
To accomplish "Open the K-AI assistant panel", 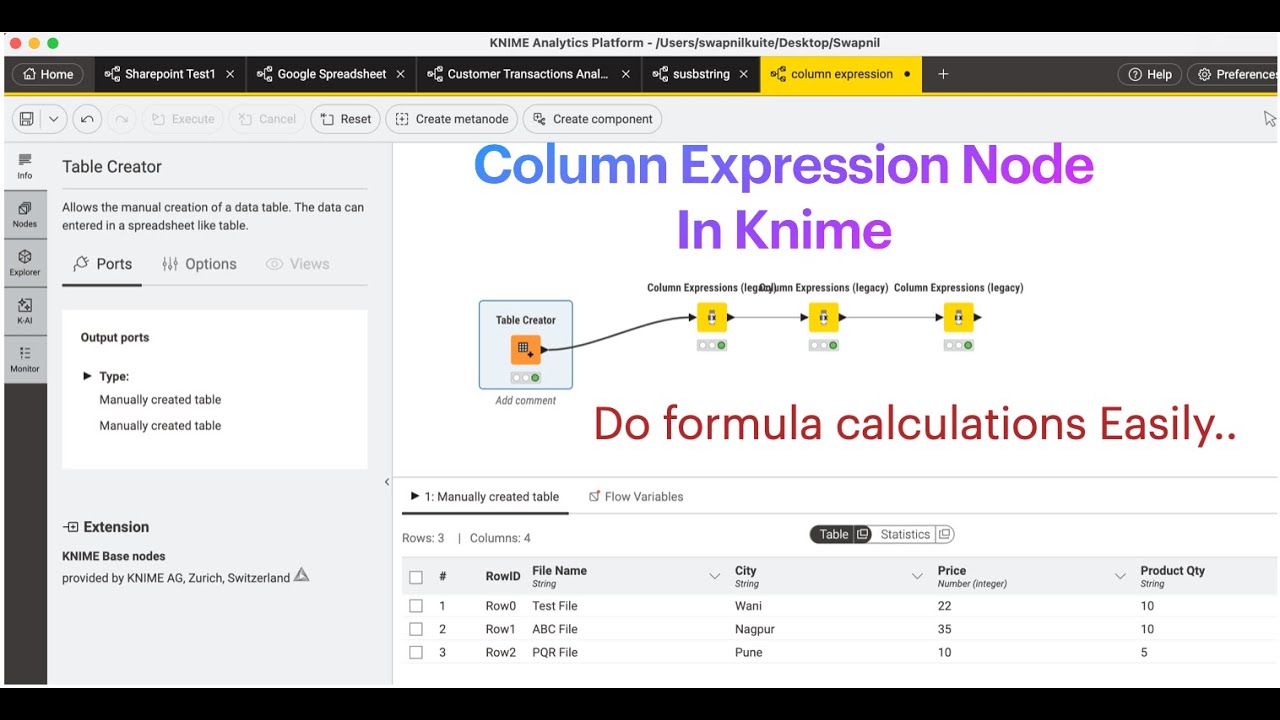I will [25, 311].
